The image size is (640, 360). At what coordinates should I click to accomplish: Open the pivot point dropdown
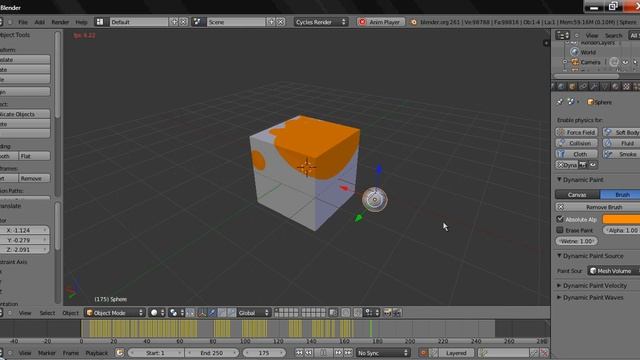176,313
